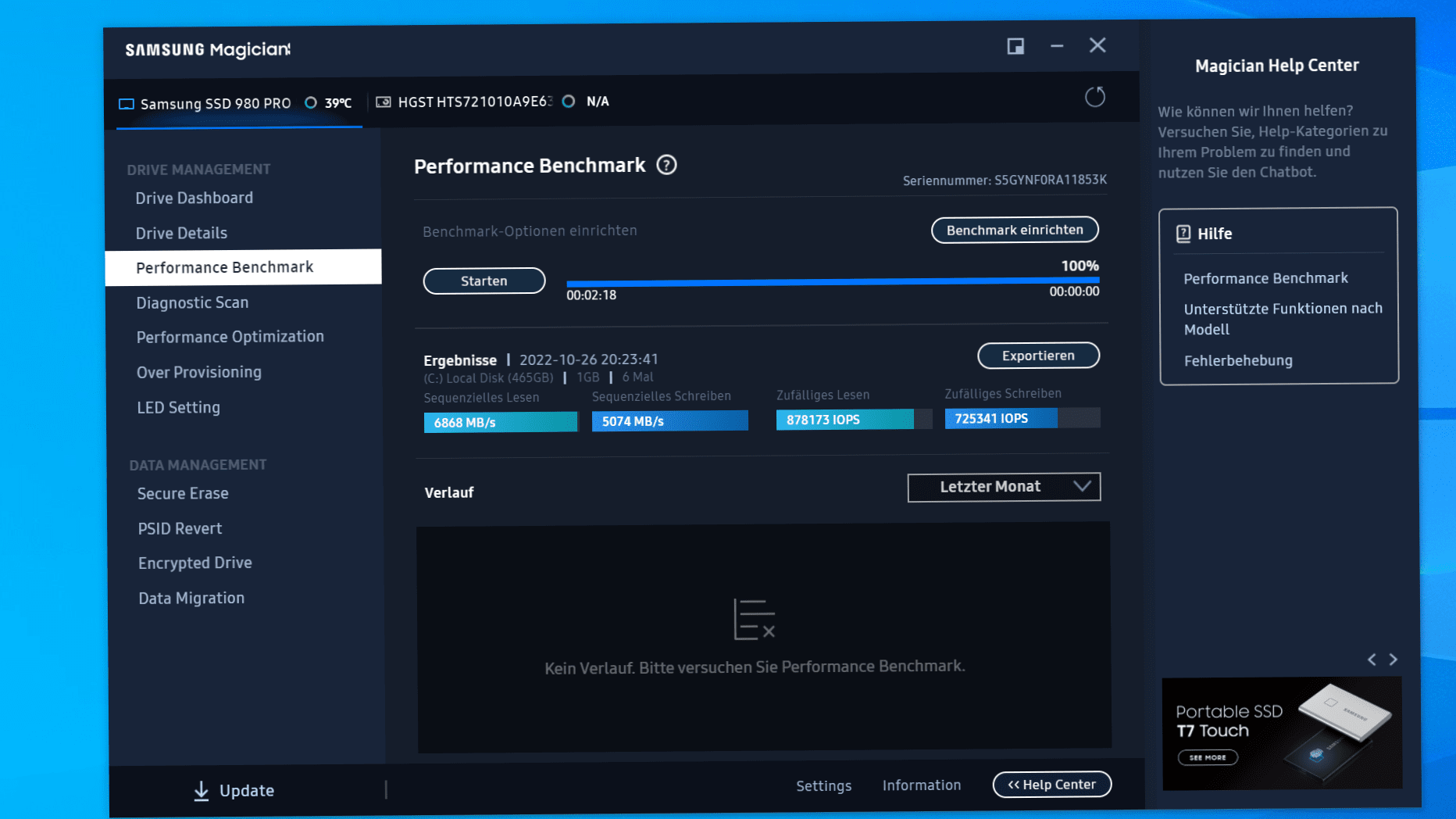This screenshot has height=819, width=1456.
Task: Click the picture-in-picture mini mode icon
Action: [1015, 46]
